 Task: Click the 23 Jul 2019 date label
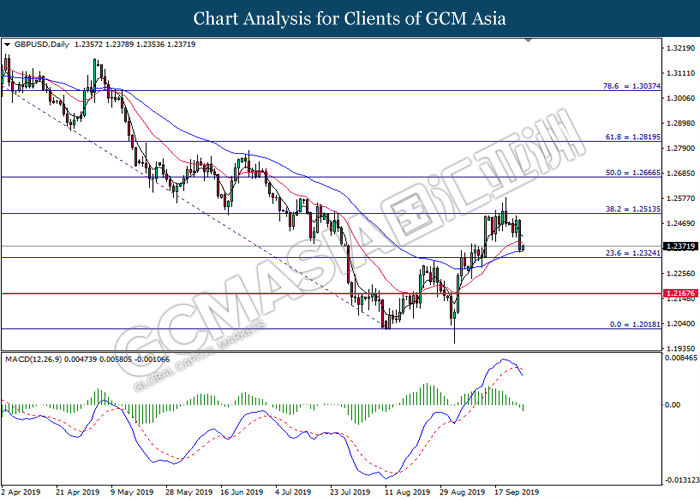(x=350, y=492)
